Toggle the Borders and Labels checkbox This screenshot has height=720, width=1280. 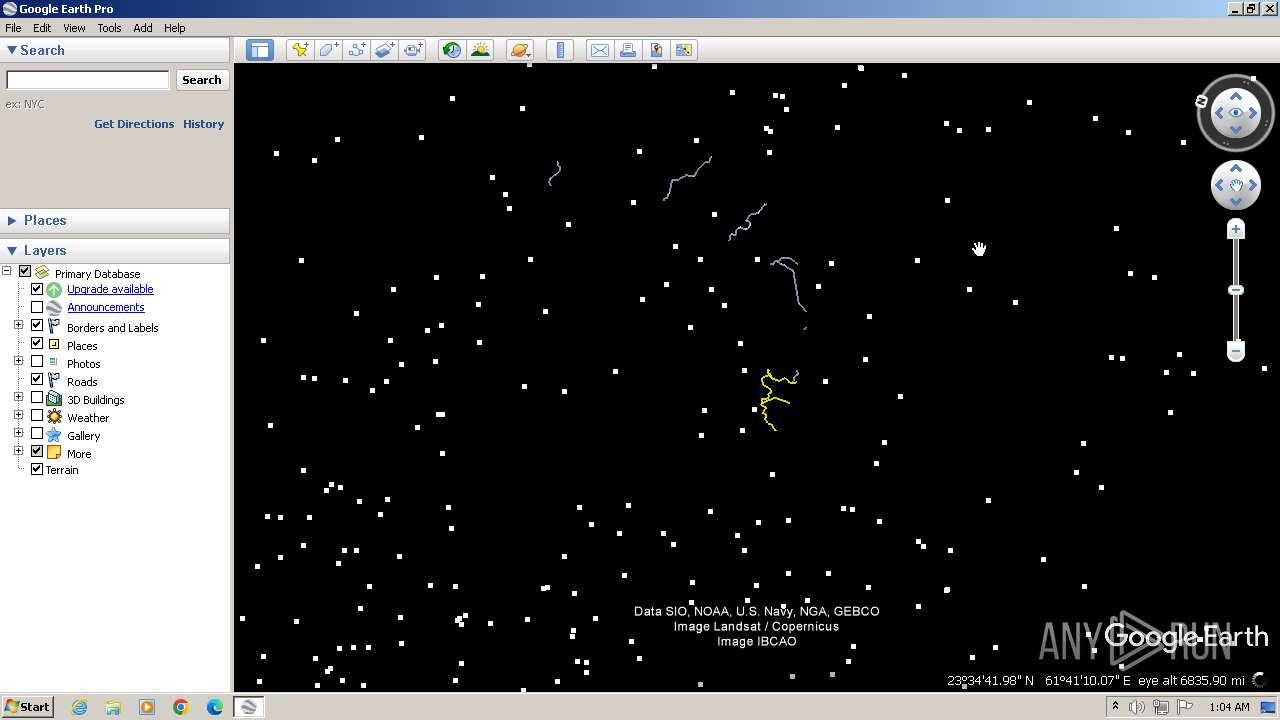pos(37,326)
